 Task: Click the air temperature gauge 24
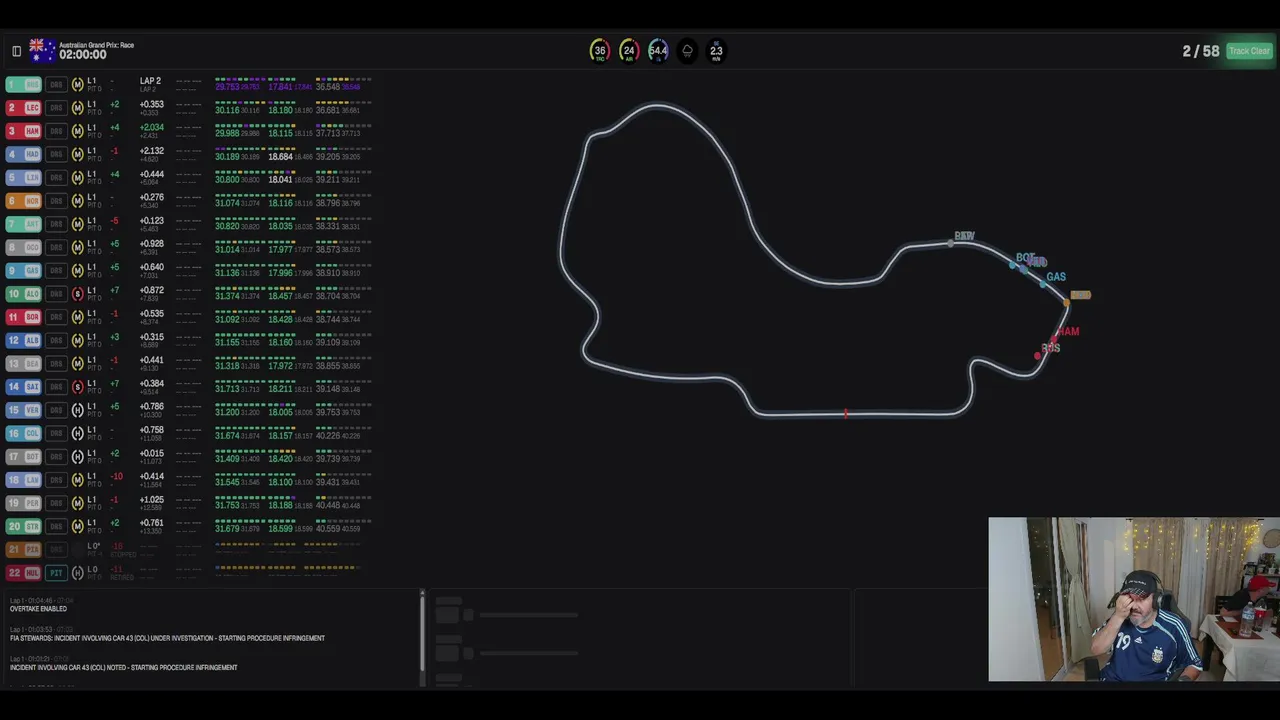629,51
